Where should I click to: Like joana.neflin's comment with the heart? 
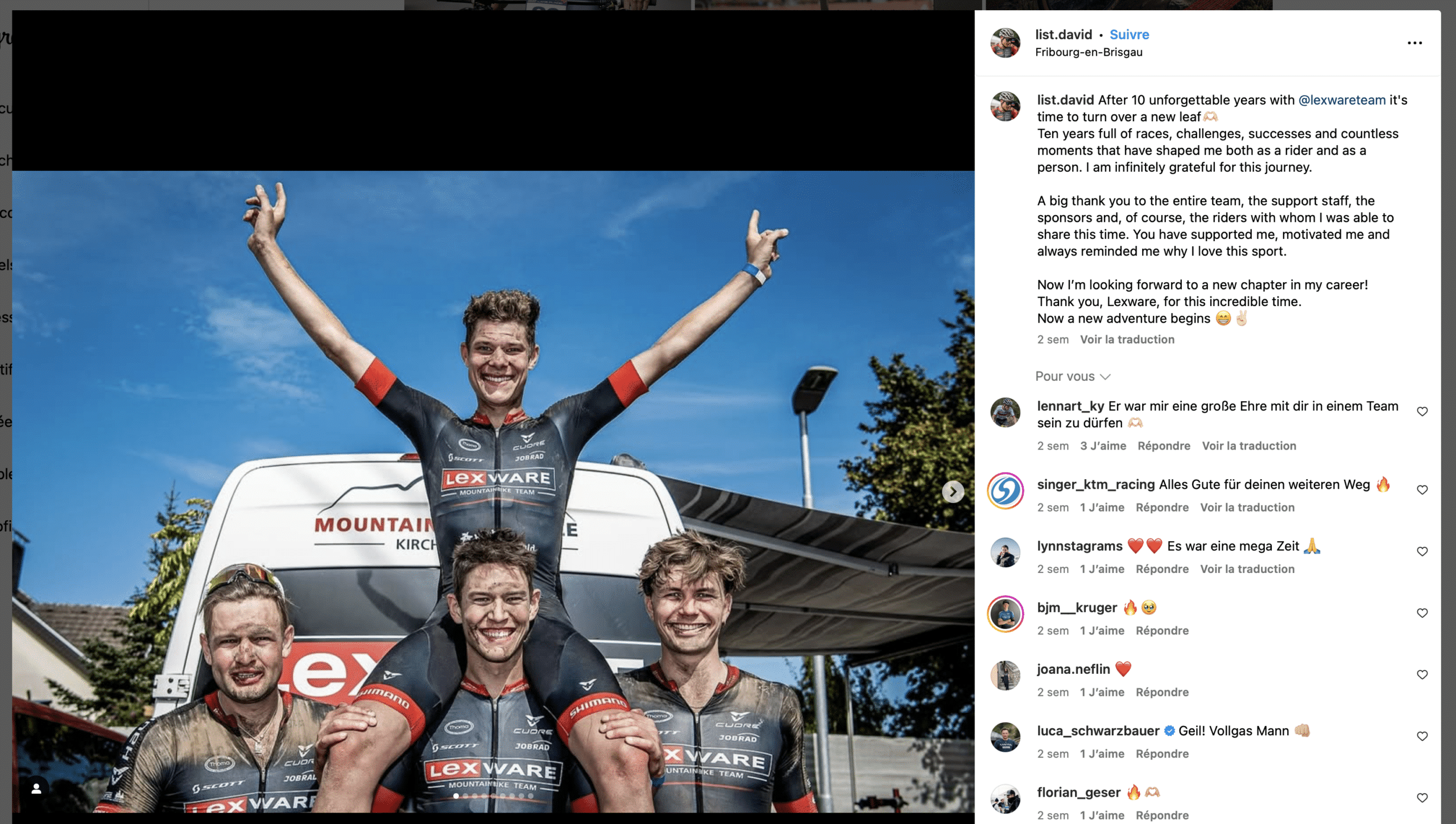tap(1422, 674)
